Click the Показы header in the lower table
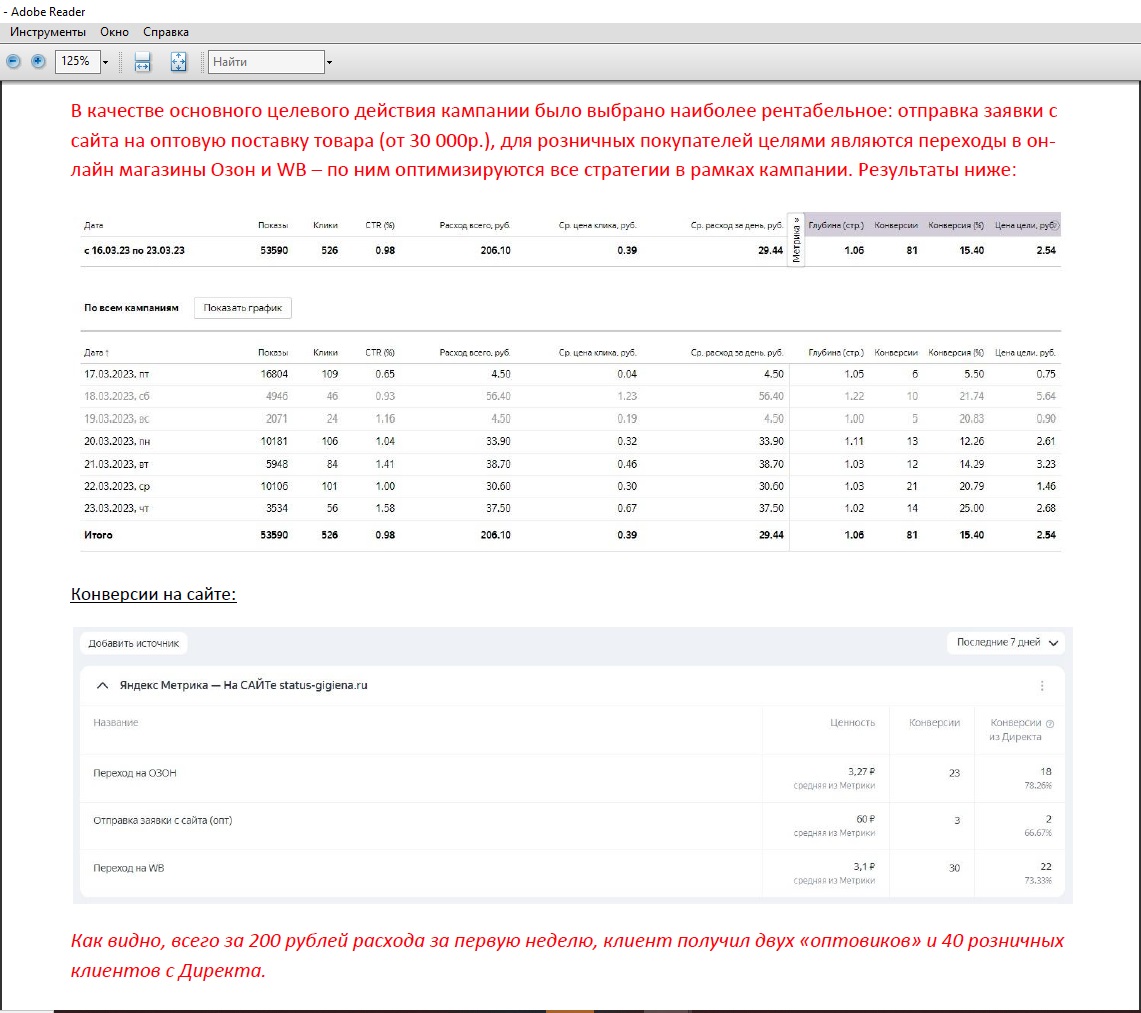Viewport: 1141px width, 1013px height. (x=273, y=352)
